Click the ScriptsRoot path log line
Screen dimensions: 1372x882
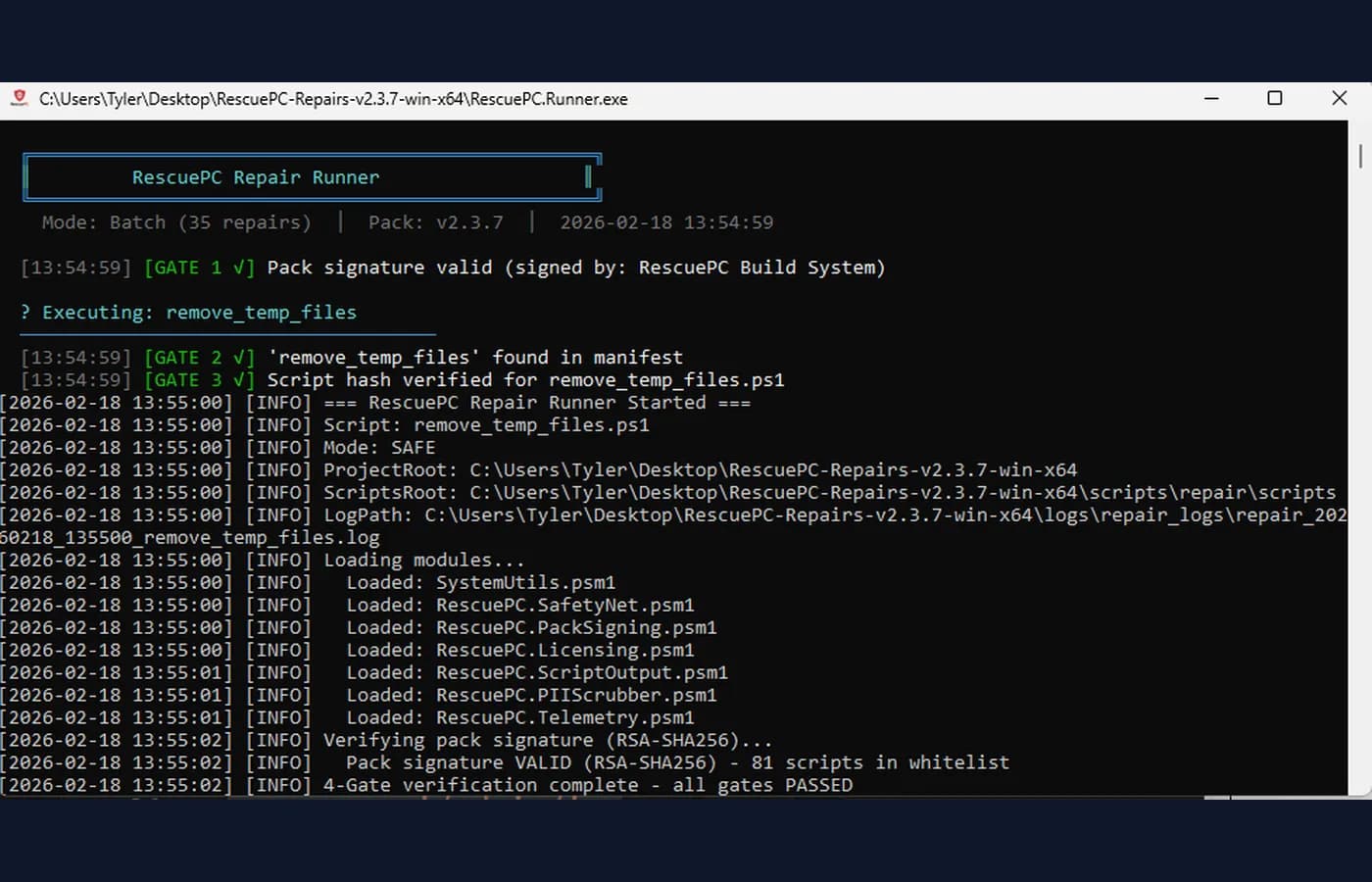(x=668, y=493)
